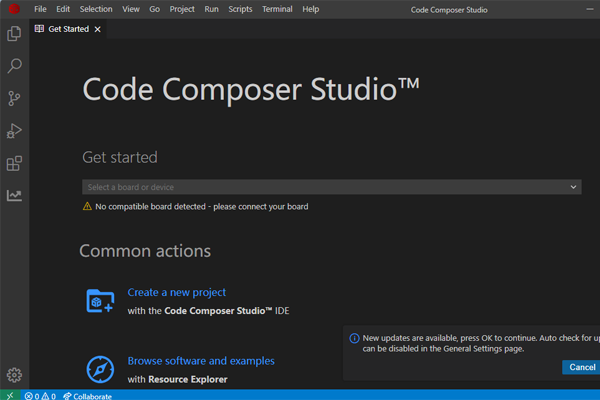600x400 pixels.
Task: Open the Terminal menu
Action: (x=277, y=9)
